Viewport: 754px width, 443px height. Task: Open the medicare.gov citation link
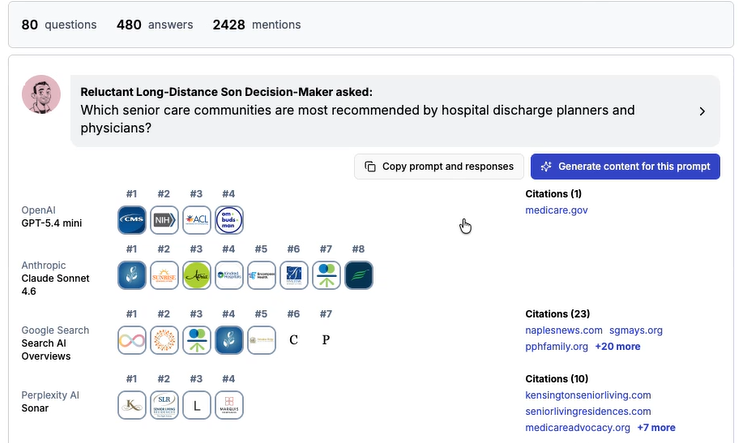click(556, 210)
